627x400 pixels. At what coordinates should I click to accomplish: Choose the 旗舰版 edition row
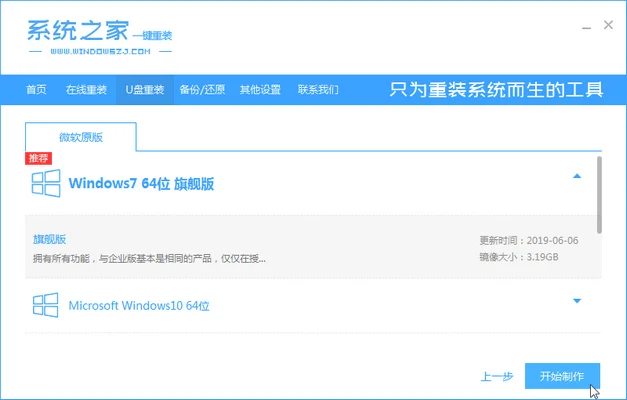point(313,247)
